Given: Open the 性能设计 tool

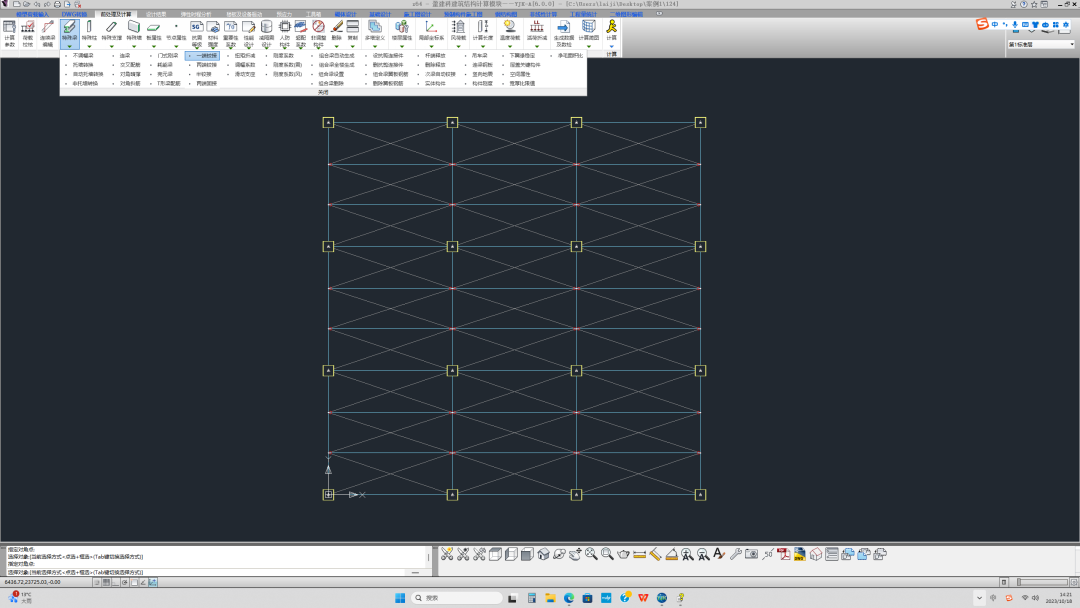Looking at the screenshot, I should click(x=249, y=34).
